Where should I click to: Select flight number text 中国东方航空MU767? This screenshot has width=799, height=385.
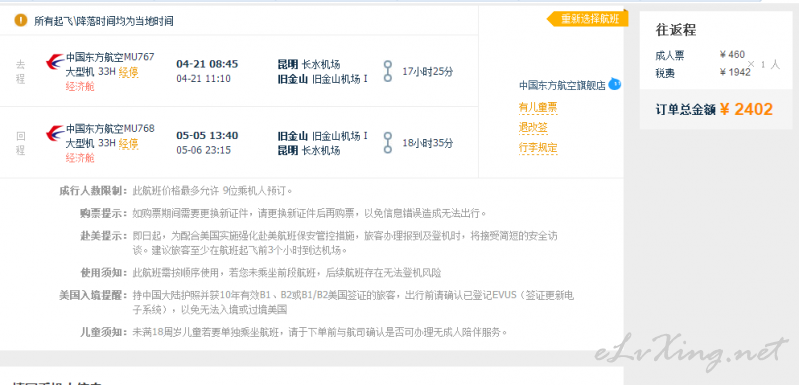[x=110, y=57]
